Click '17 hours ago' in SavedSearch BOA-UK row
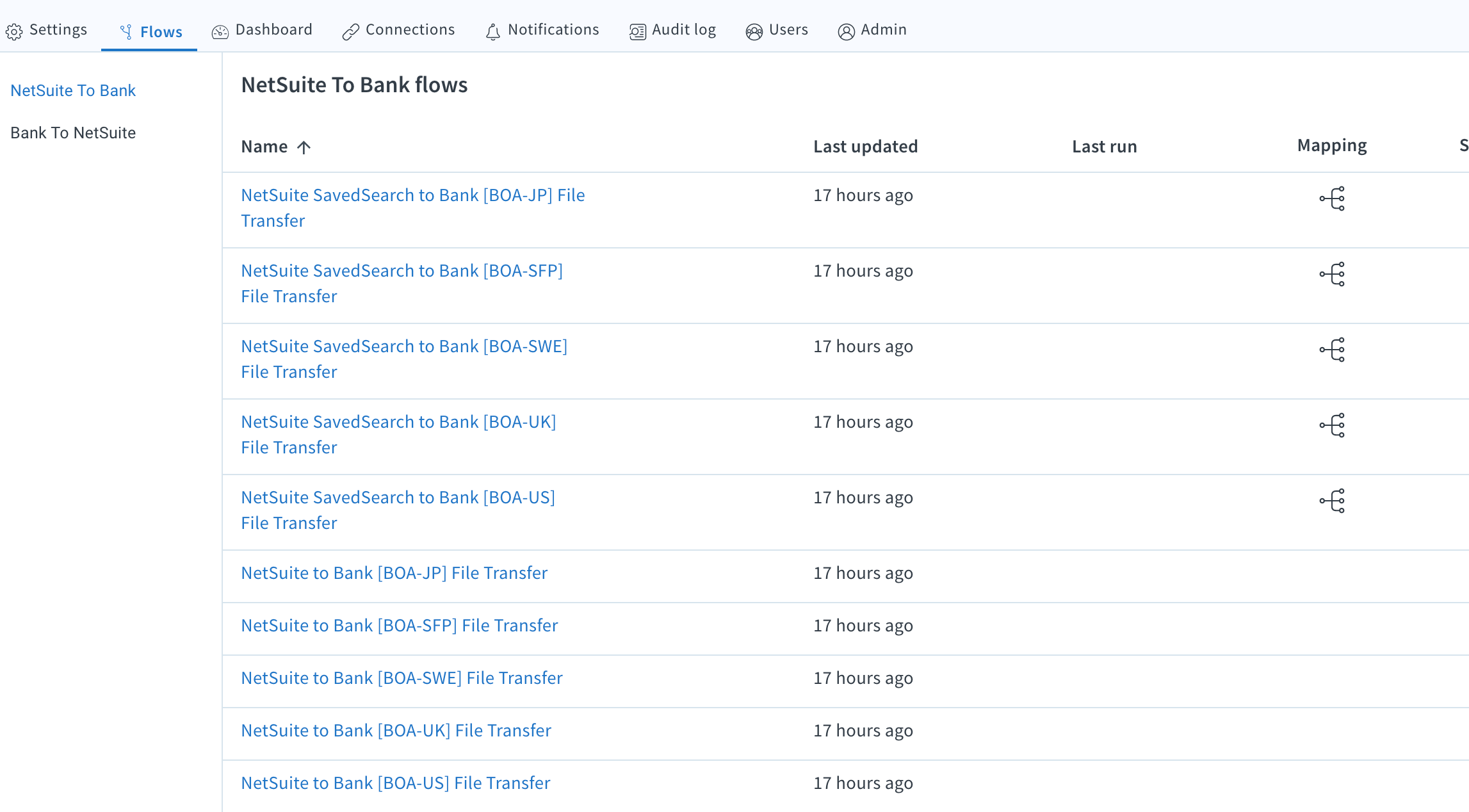This screenshot has width=1469, height=812. click(x=863, y=422)
